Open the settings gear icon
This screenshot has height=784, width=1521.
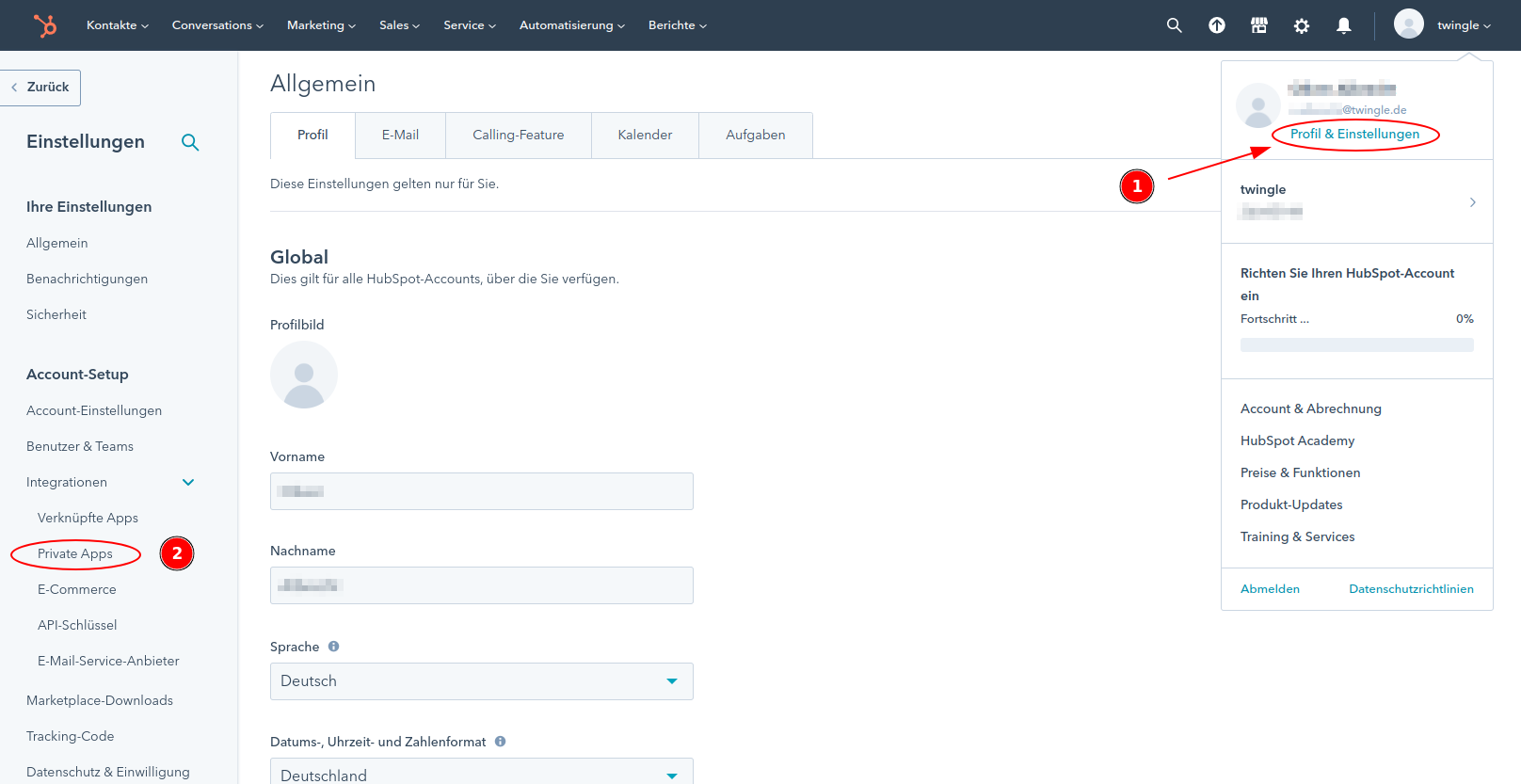[x=1302, y=25]
